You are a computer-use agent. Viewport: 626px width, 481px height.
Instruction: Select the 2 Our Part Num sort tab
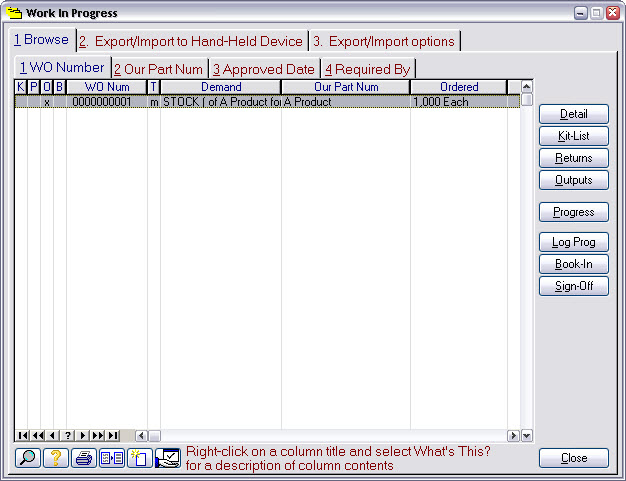tap(158, 69)
